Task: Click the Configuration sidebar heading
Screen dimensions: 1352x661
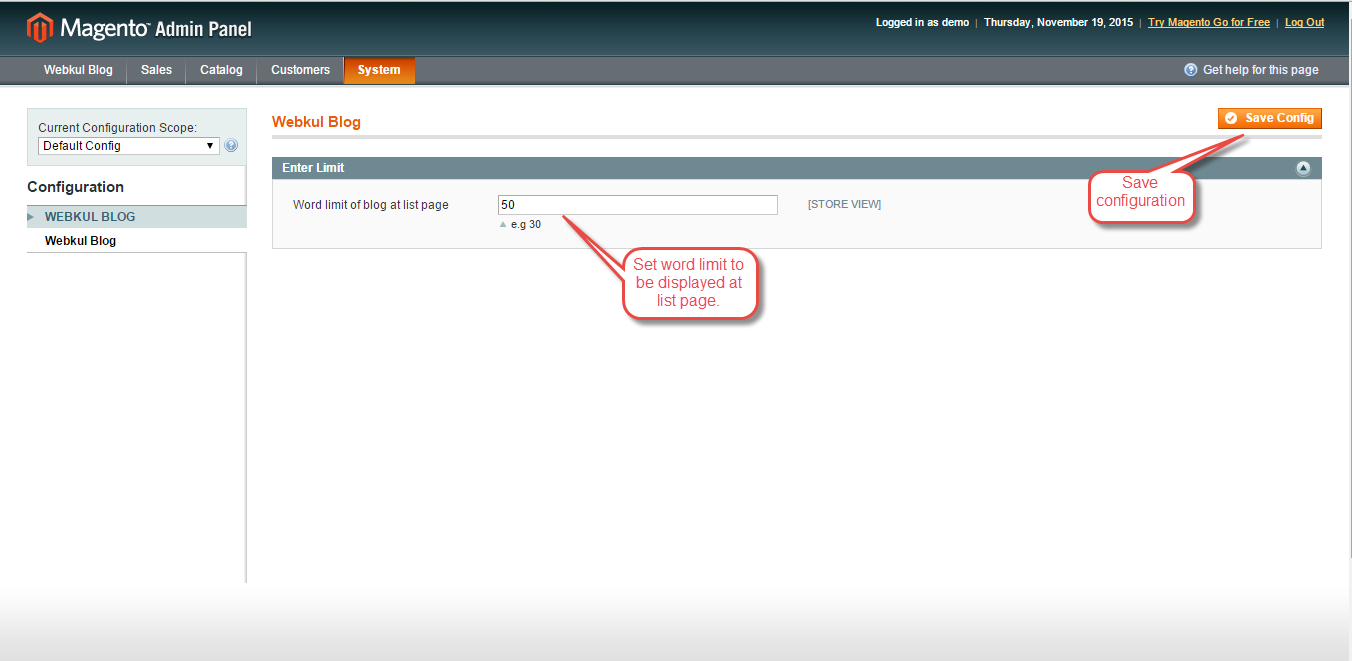Action: point(75,187)
